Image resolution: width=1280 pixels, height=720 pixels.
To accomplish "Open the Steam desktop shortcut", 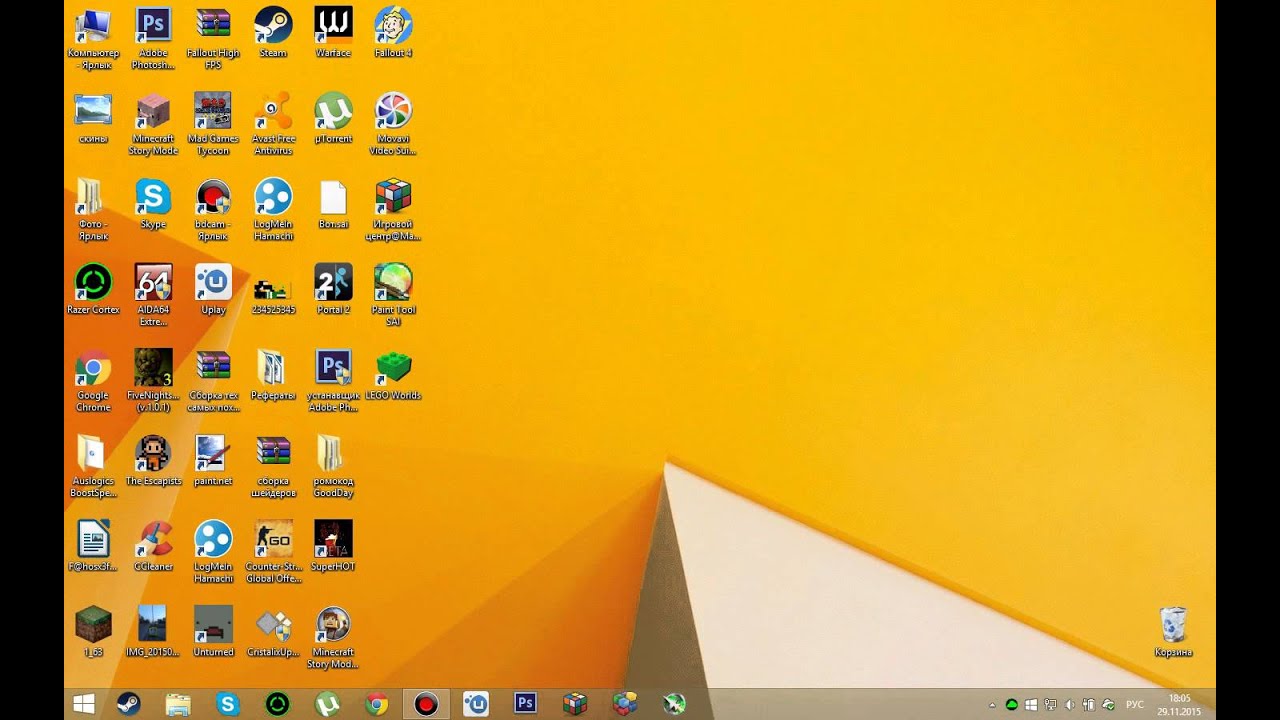I will tap(273, 31).
